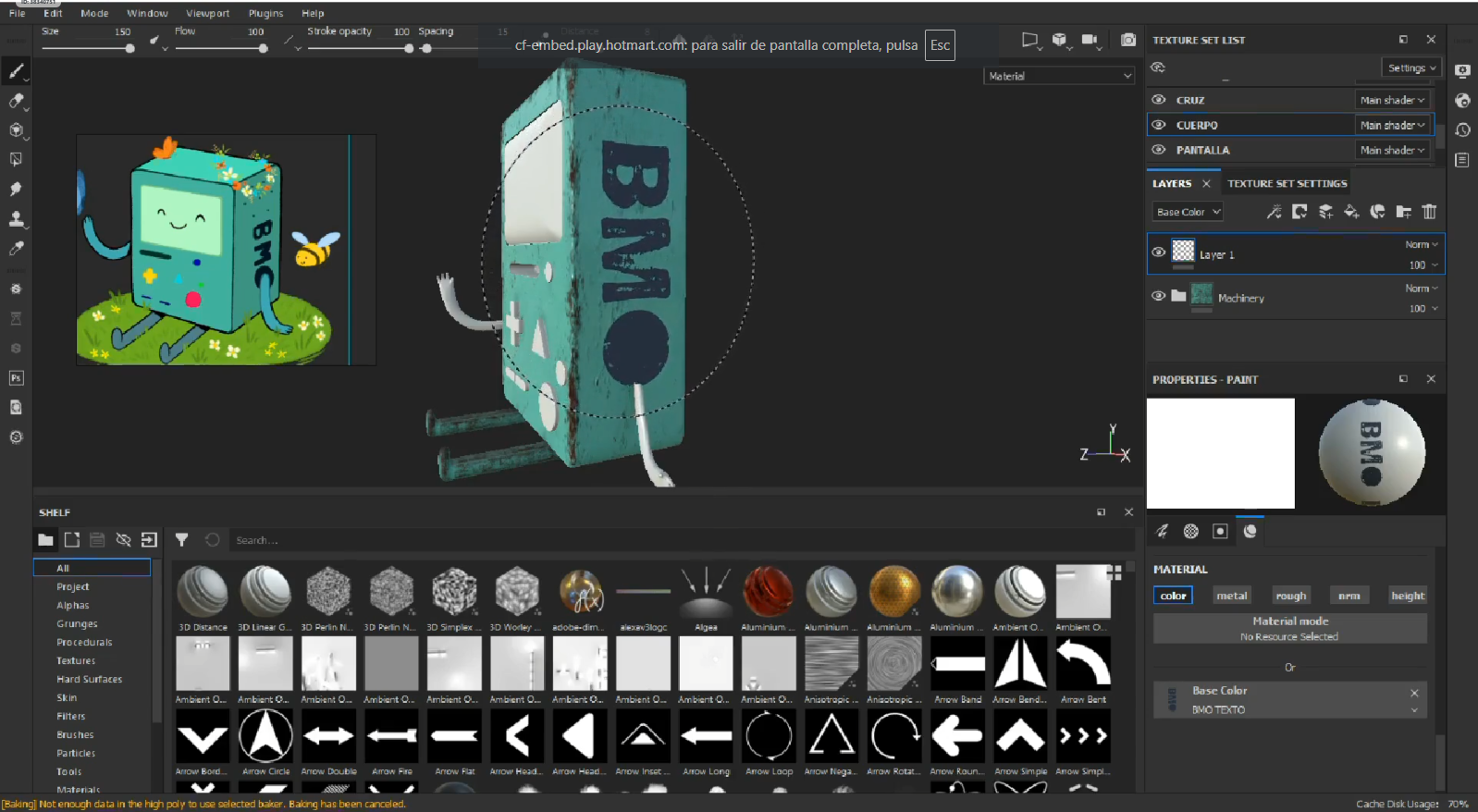Click the Flow slider handle
The image size is (1478, 812).
263,48
